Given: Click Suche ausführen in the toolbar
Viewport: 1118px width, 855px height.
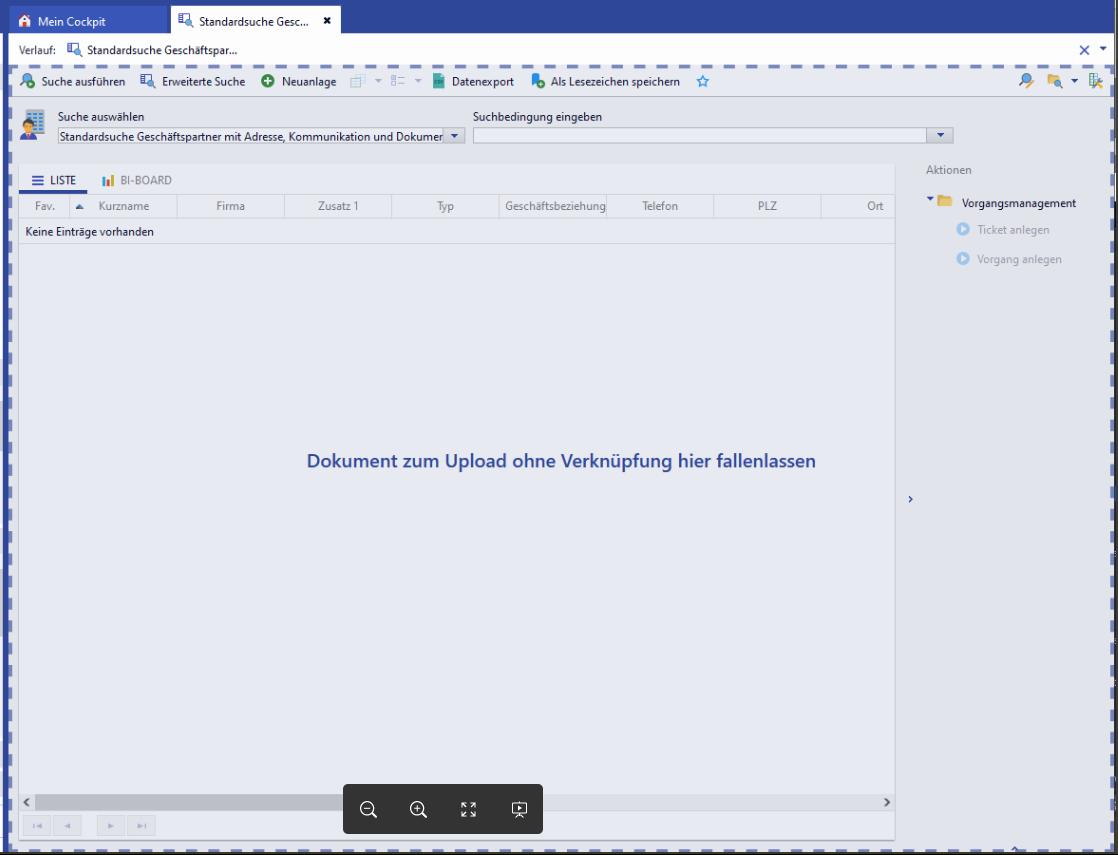Looking at the screenshot, I should (x=73, y=82).
